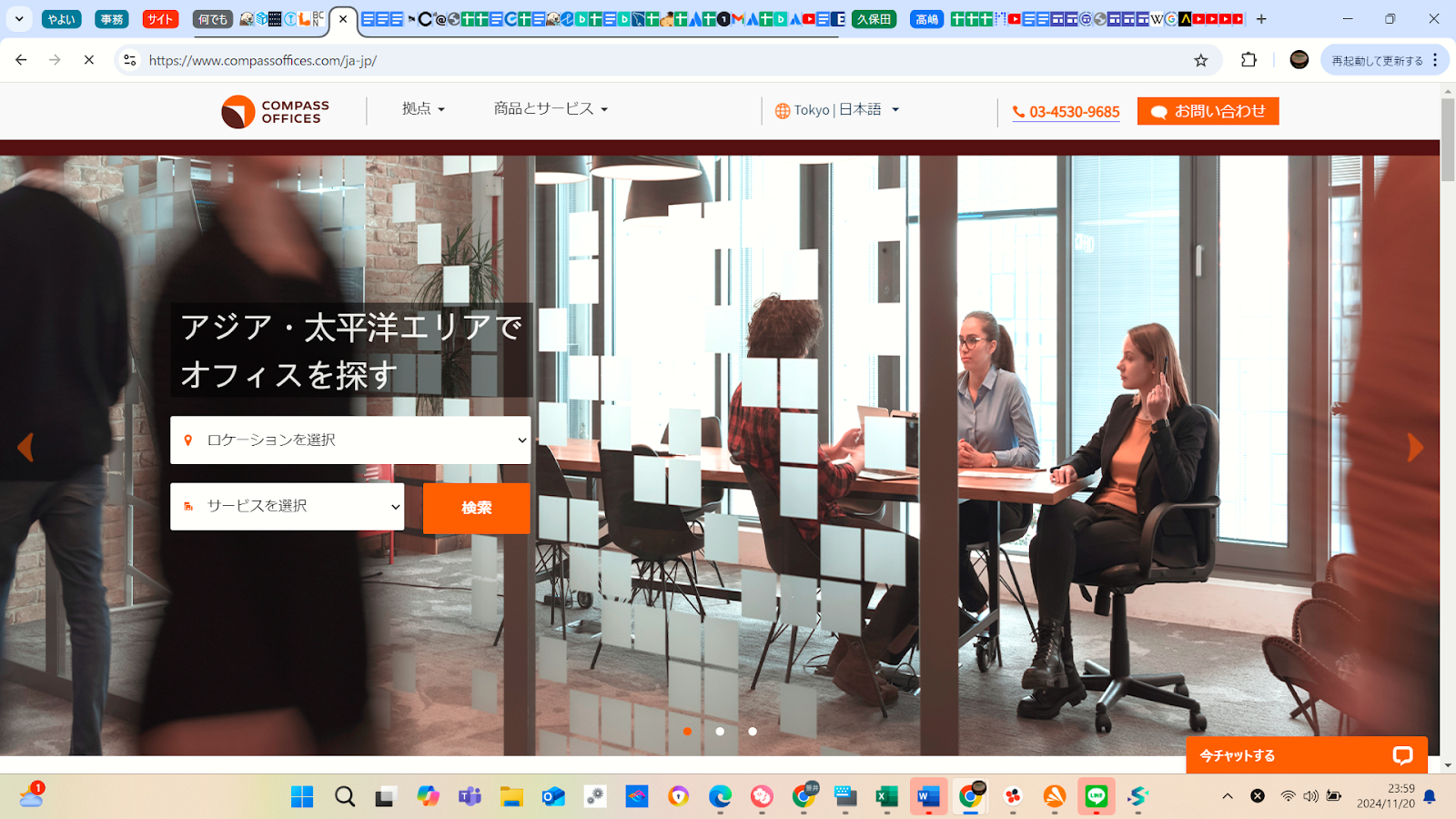Open the Tokyo | 日本語 region selector
1456x819 pixels.
click(x=837, y=110)
